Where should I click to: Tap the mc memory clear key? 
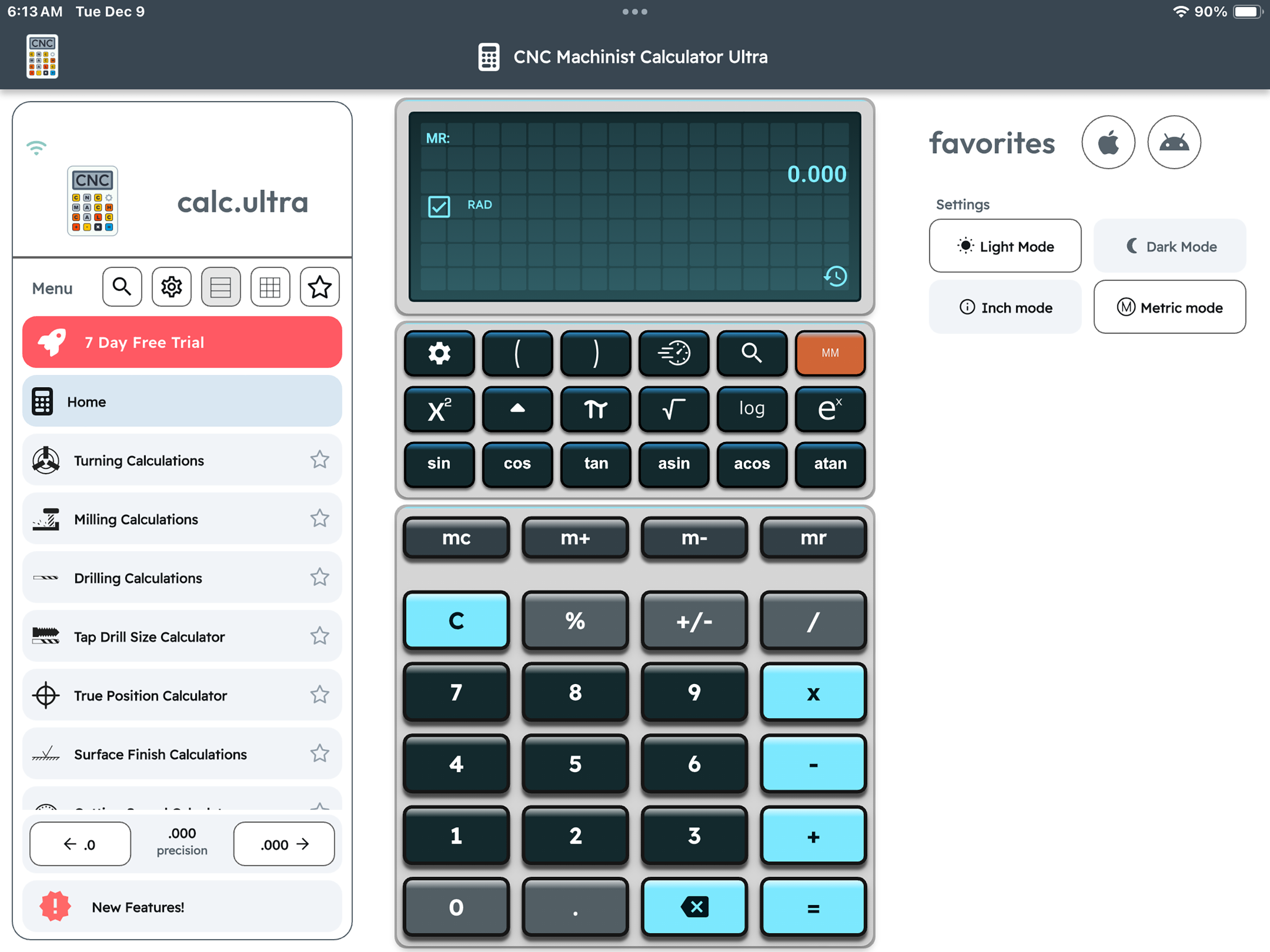(x=456, y=538)
